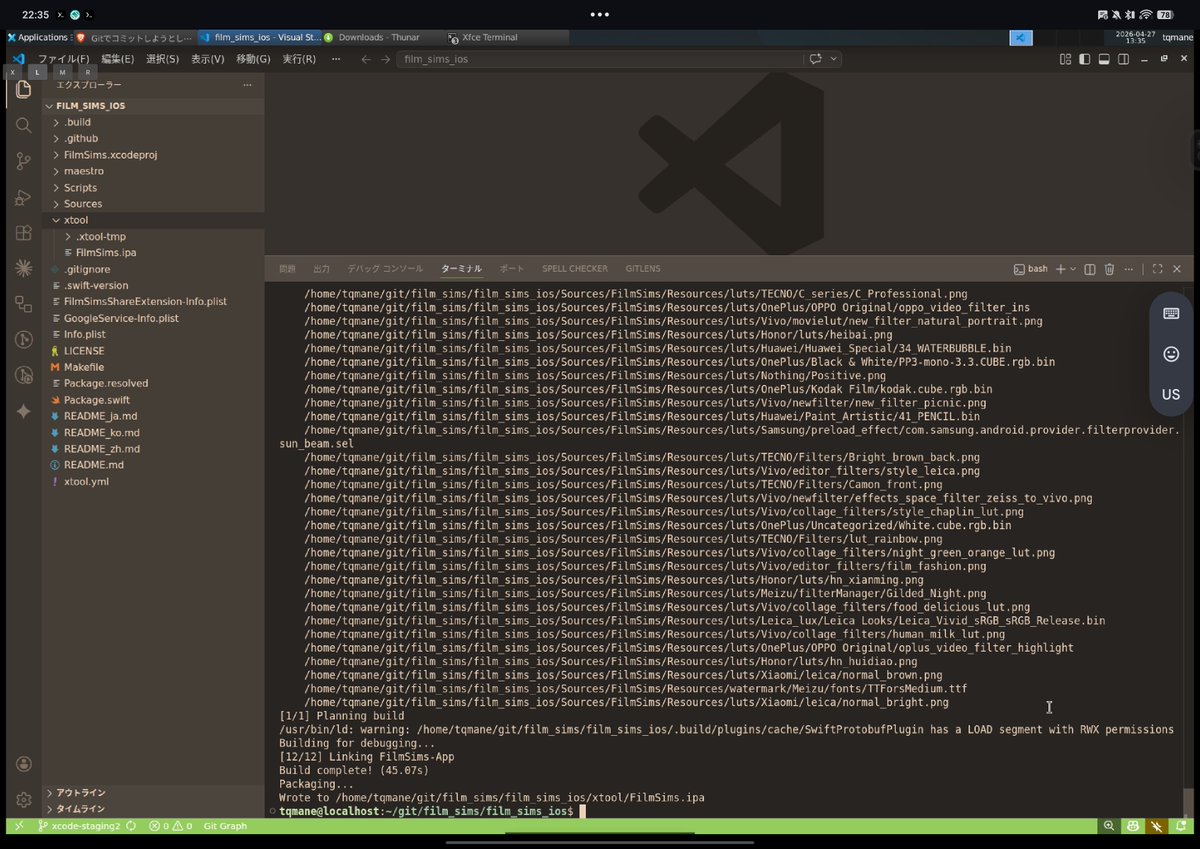Expand the .github folder
Screen dimensions: 1200x849
154,138
